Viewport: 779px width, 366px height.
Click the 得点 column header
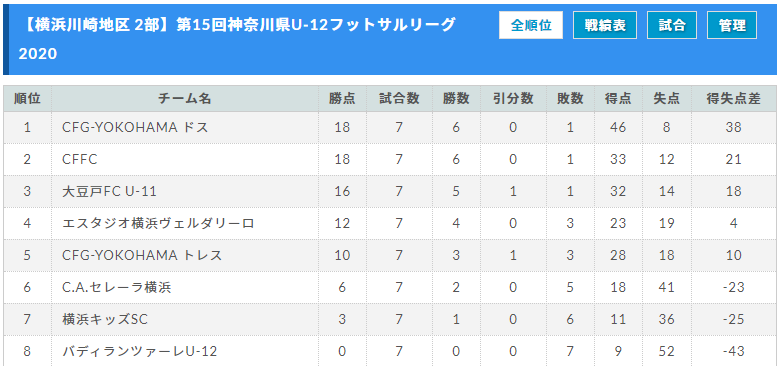619,99
